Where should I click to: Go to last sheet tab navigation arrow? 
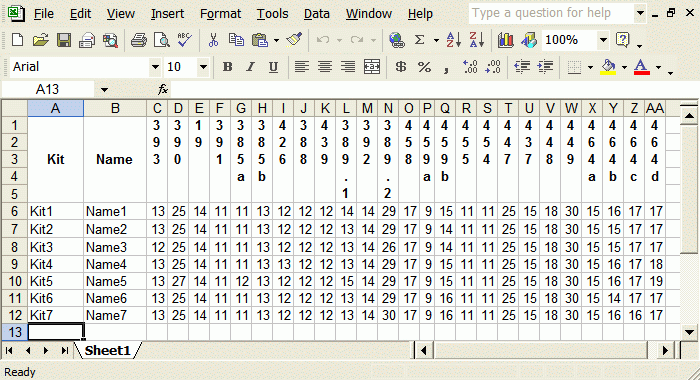(x=65, y=351)
